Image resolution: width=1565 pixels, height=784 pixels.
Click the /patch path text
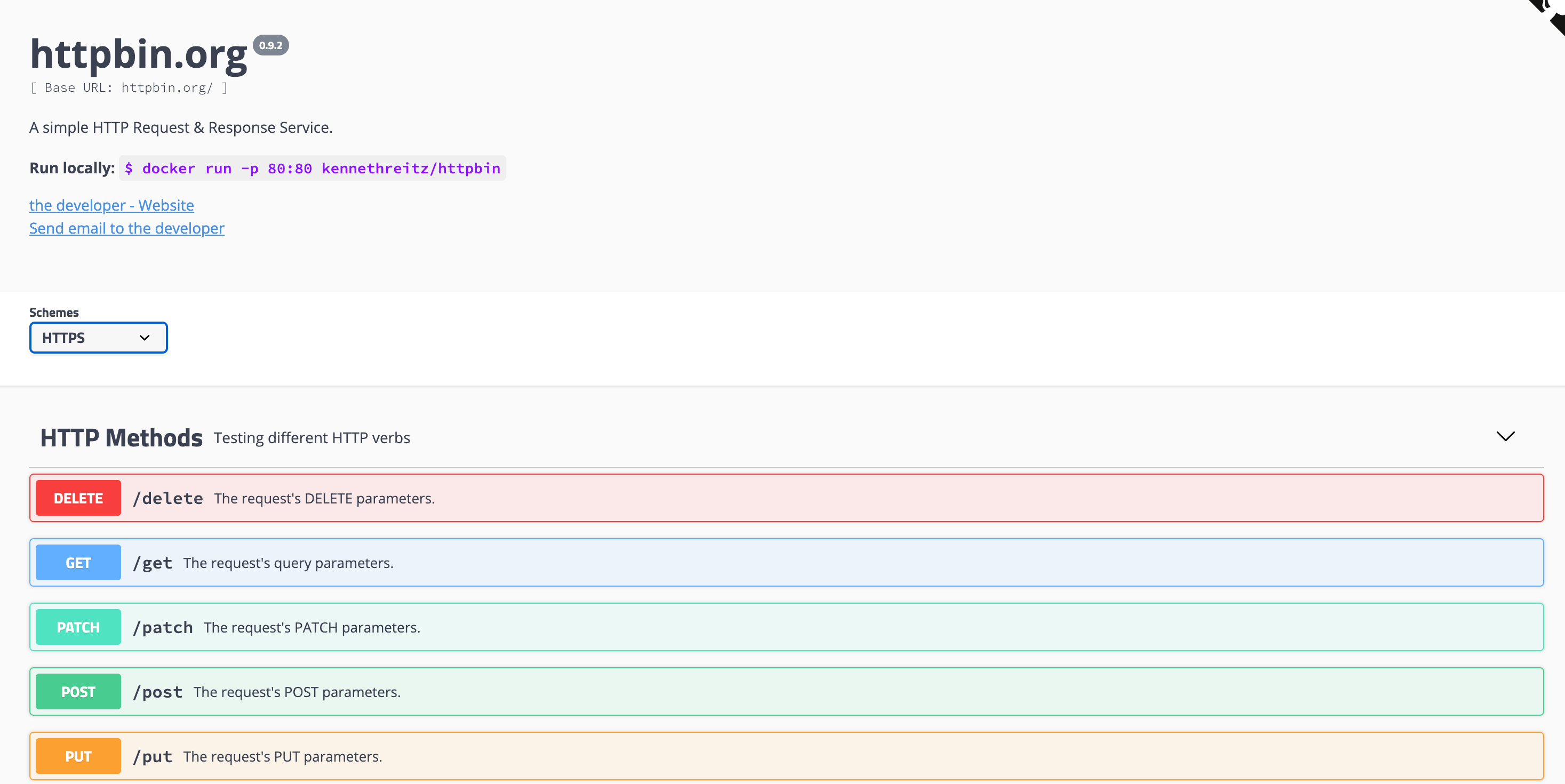click(x=163, y=627)
